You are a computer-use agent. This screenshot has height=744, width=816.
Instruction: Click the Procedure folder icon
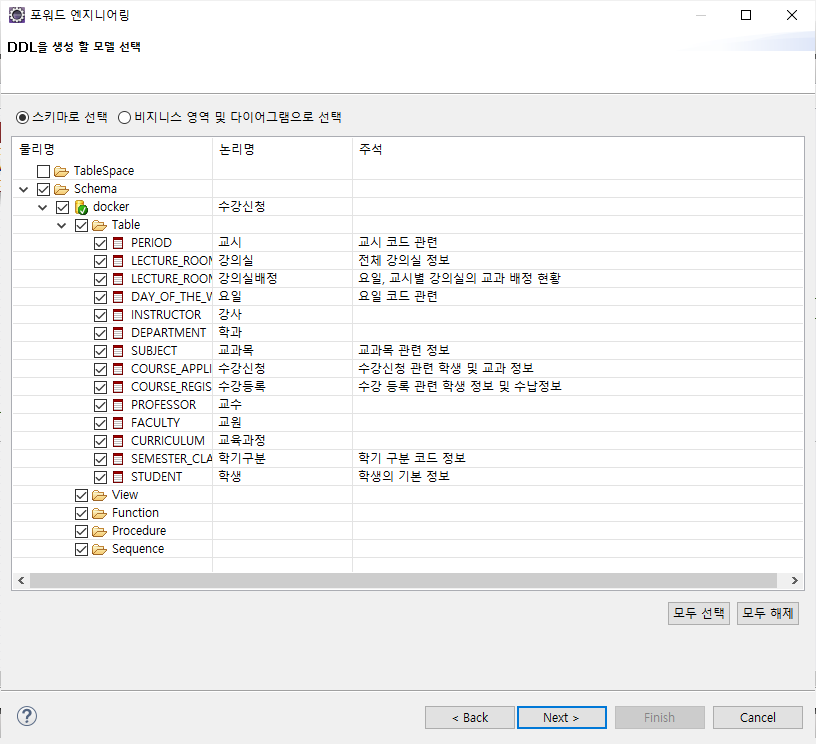tap(99, 531)
